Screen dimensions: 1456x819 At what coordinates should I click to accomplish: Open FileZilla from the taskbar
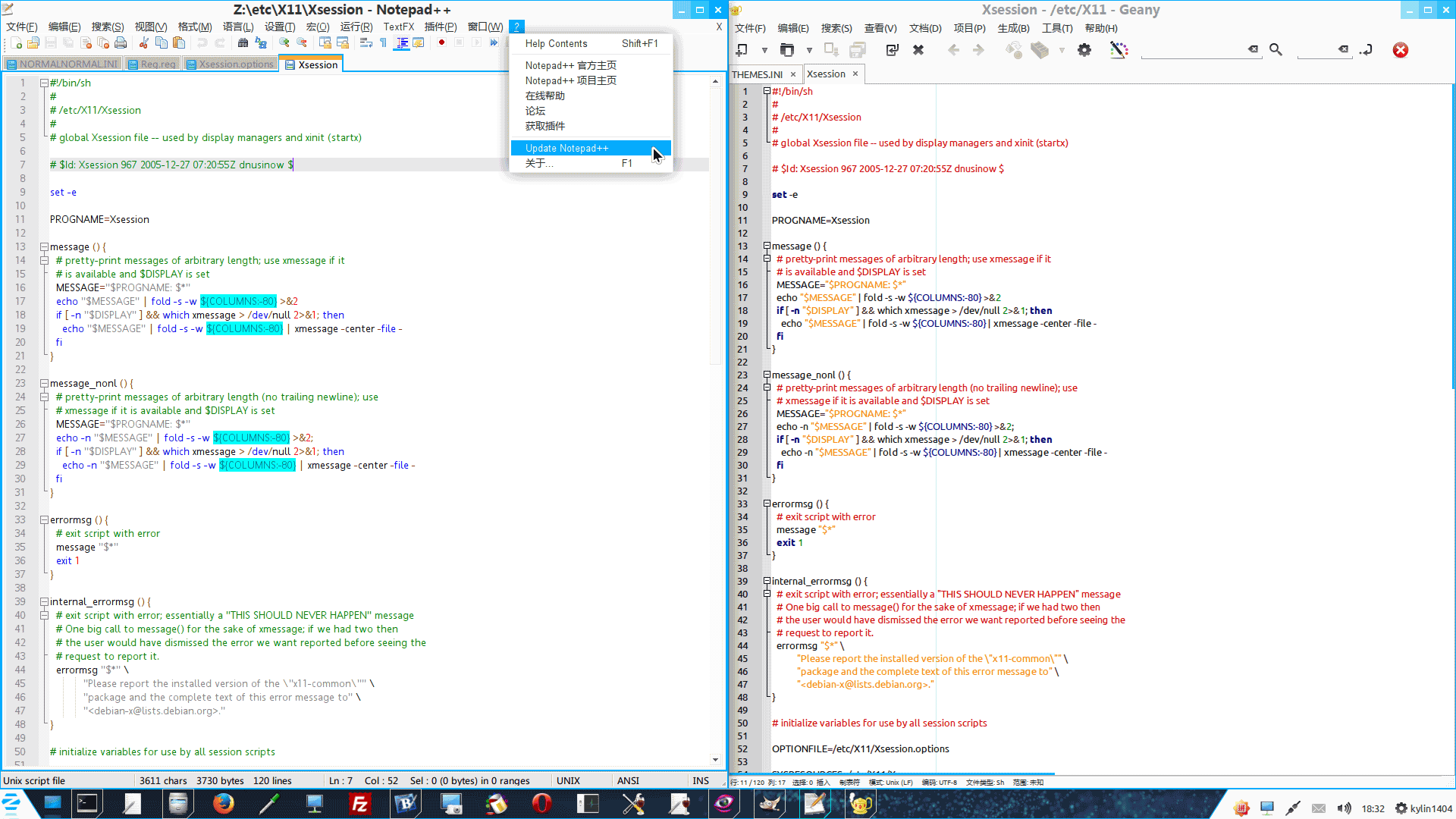click(x=359, y=804)
